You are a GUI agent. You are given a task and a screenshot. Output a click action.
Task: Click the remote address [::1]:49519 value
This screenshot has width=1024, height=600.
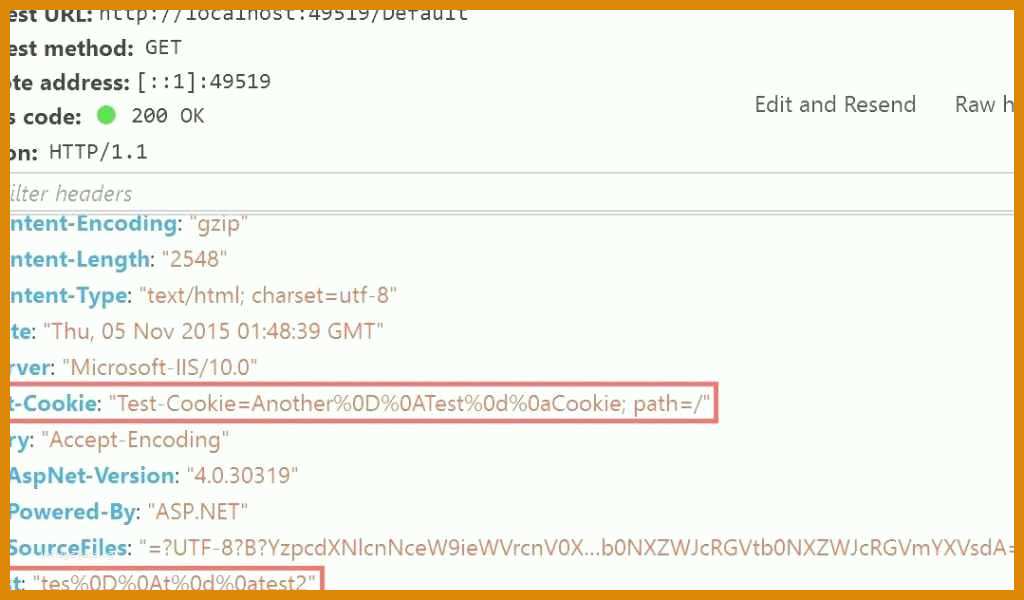204,82
